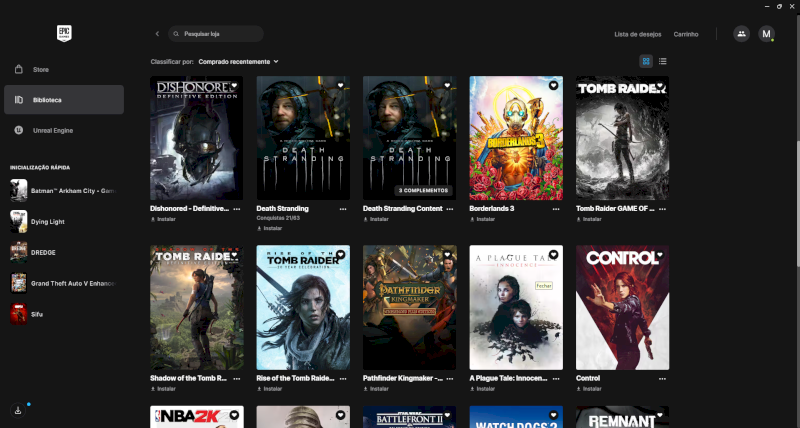
Task: Select the grid view layout icon
Action: 646,61
